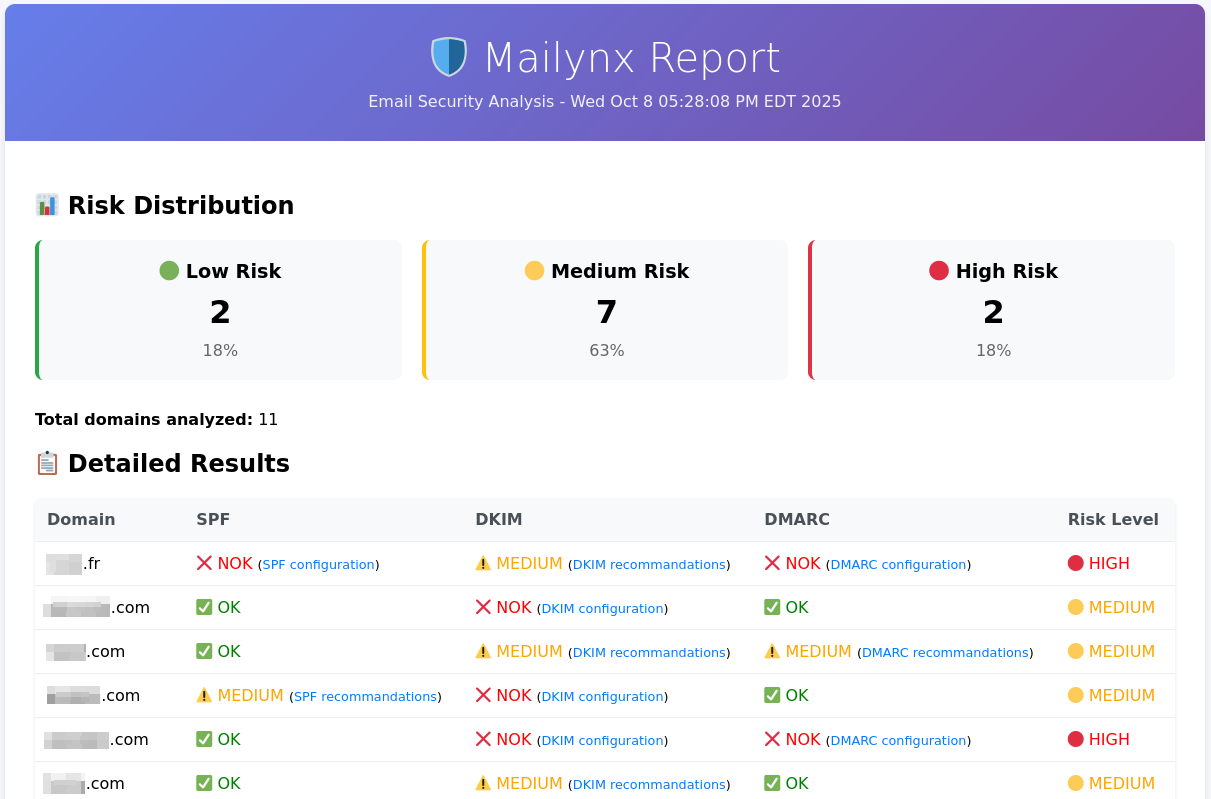Open DMARC configuration link in .com HIGH row
The image size is (1211, 799).
point(898,741)
